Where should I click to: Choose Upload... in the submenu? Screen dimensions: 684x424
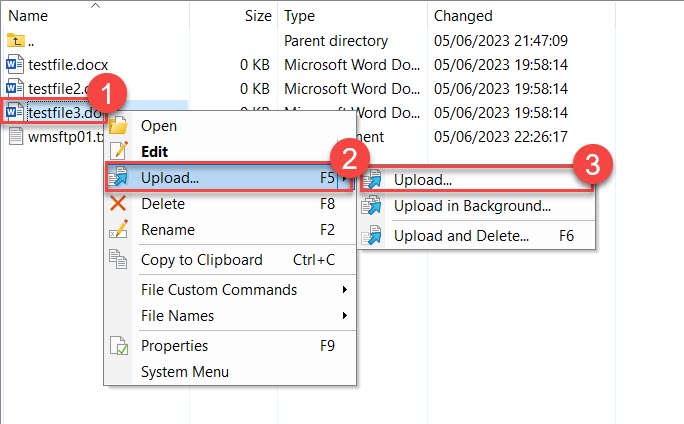422,181
